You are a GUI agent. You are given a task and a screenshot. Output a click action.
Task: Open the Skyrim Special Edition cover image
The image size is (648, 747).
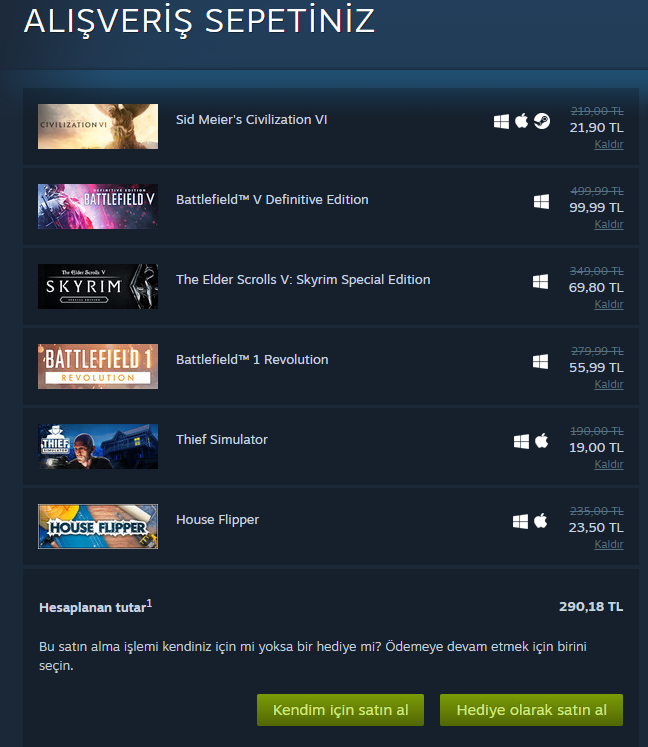click(x=98, y=286)
